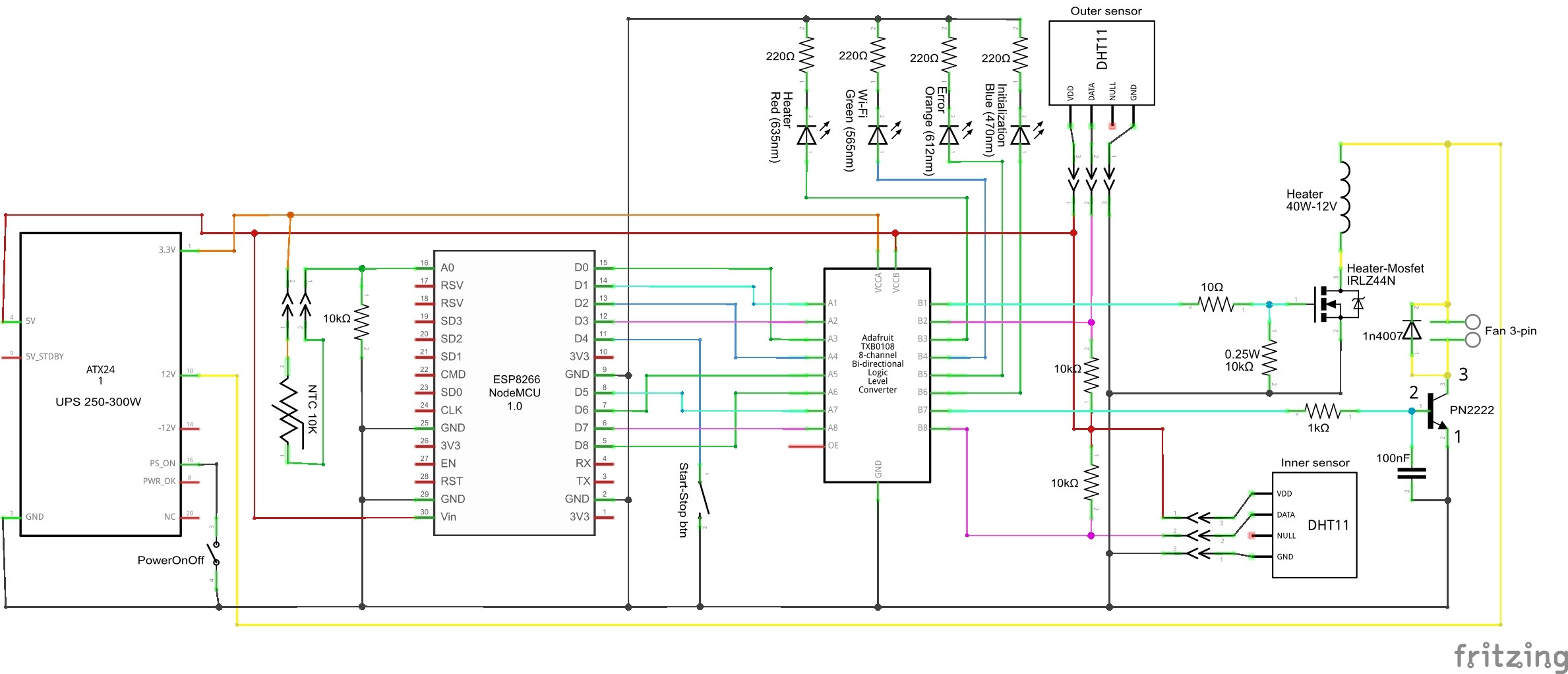Click the 220Ω resistor above the Error LED
This screenshot has height=674, width=1568.
949,55
